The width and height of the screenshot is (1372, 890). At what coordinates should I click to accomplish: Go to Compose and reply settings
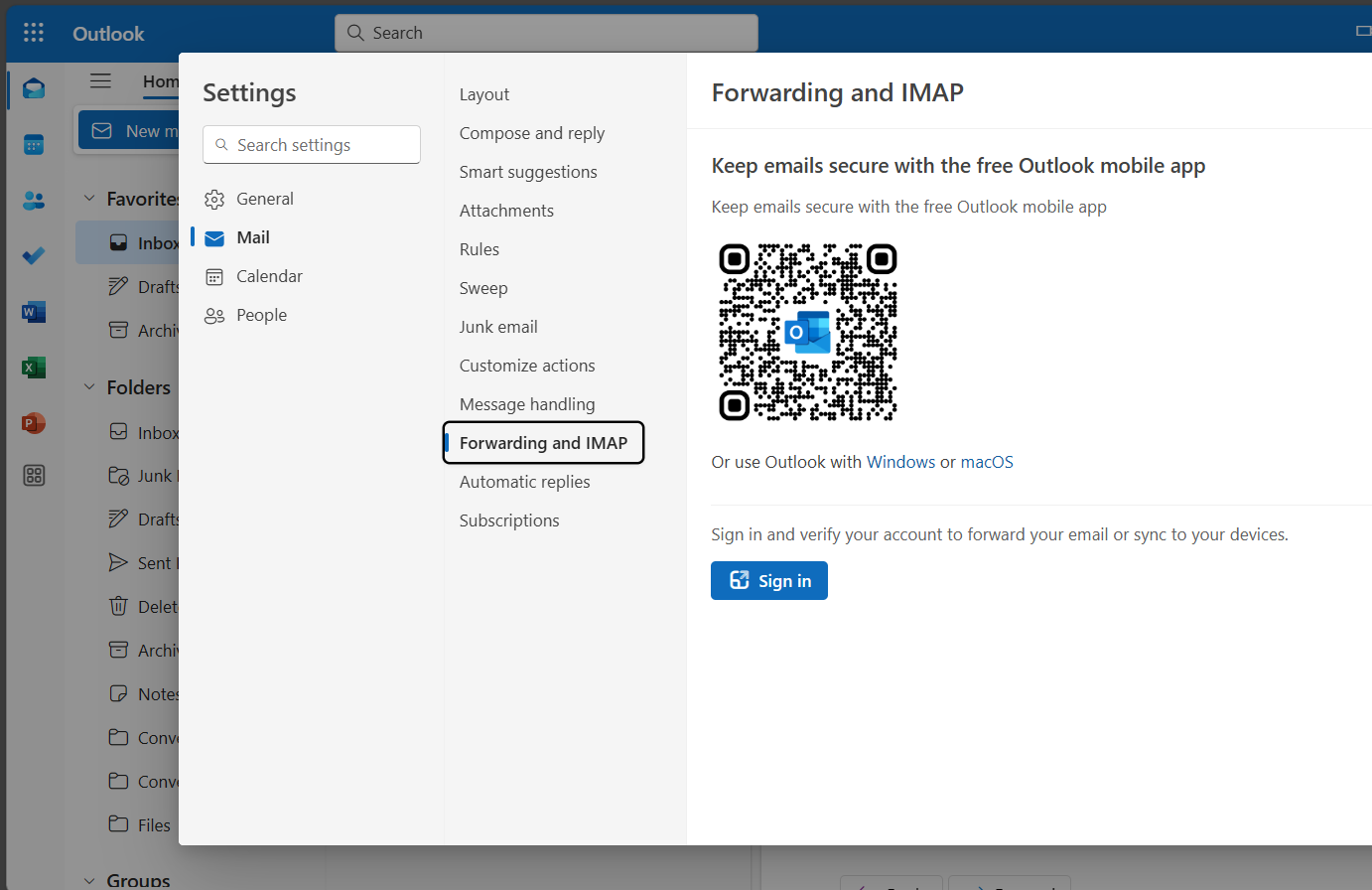[x=532, y=133]
